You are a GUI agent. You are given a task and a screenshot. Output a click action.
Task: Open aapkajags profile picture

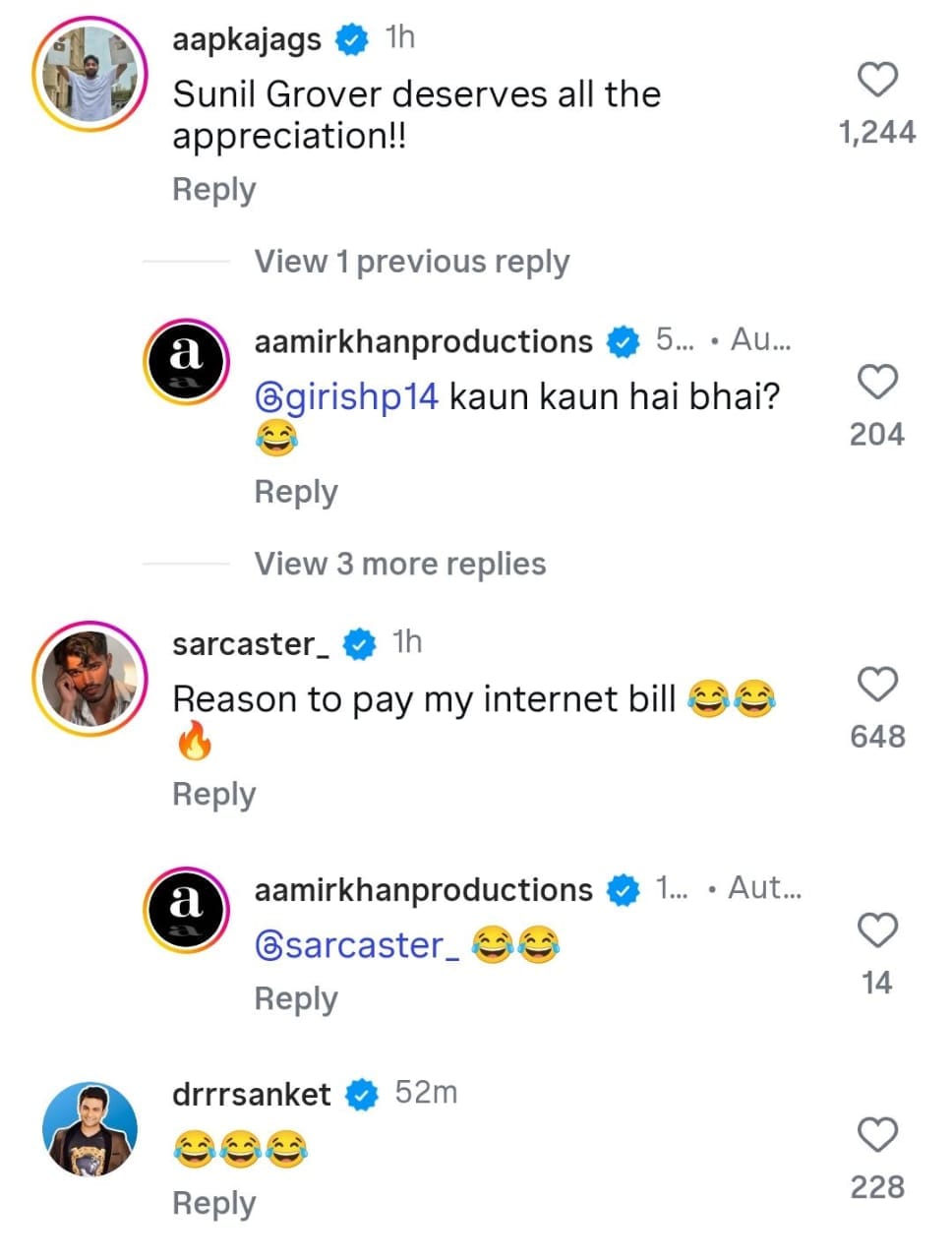tap(89, 75)
